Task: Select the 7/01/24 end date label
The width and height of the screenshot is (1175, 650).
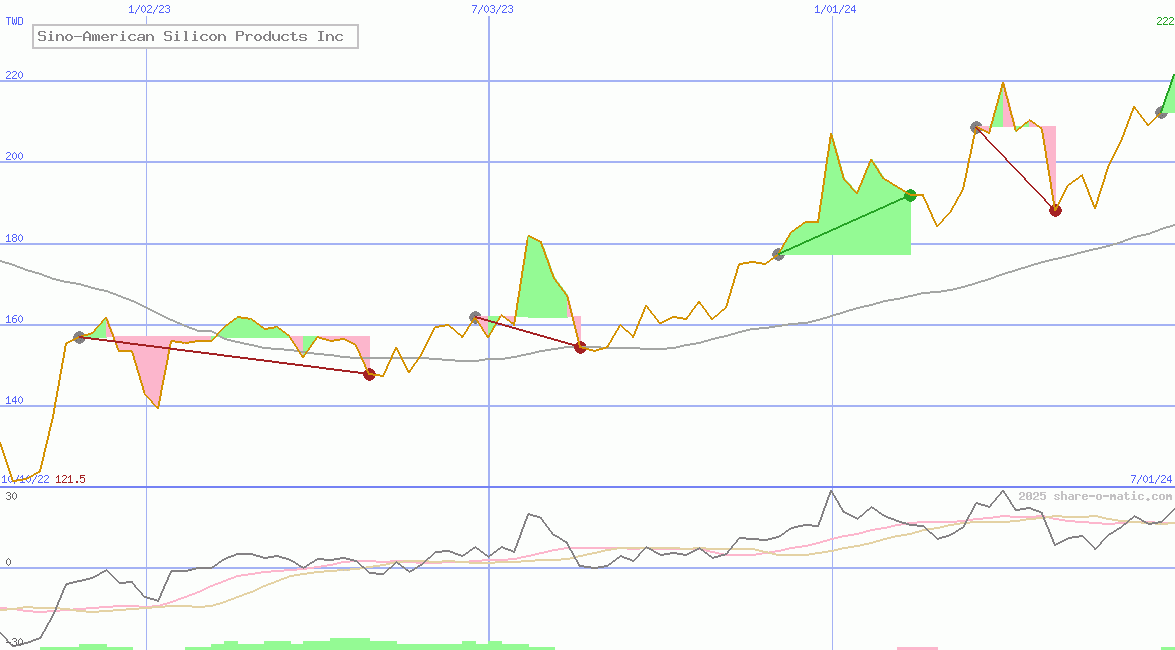Action: click(1151, 480)
